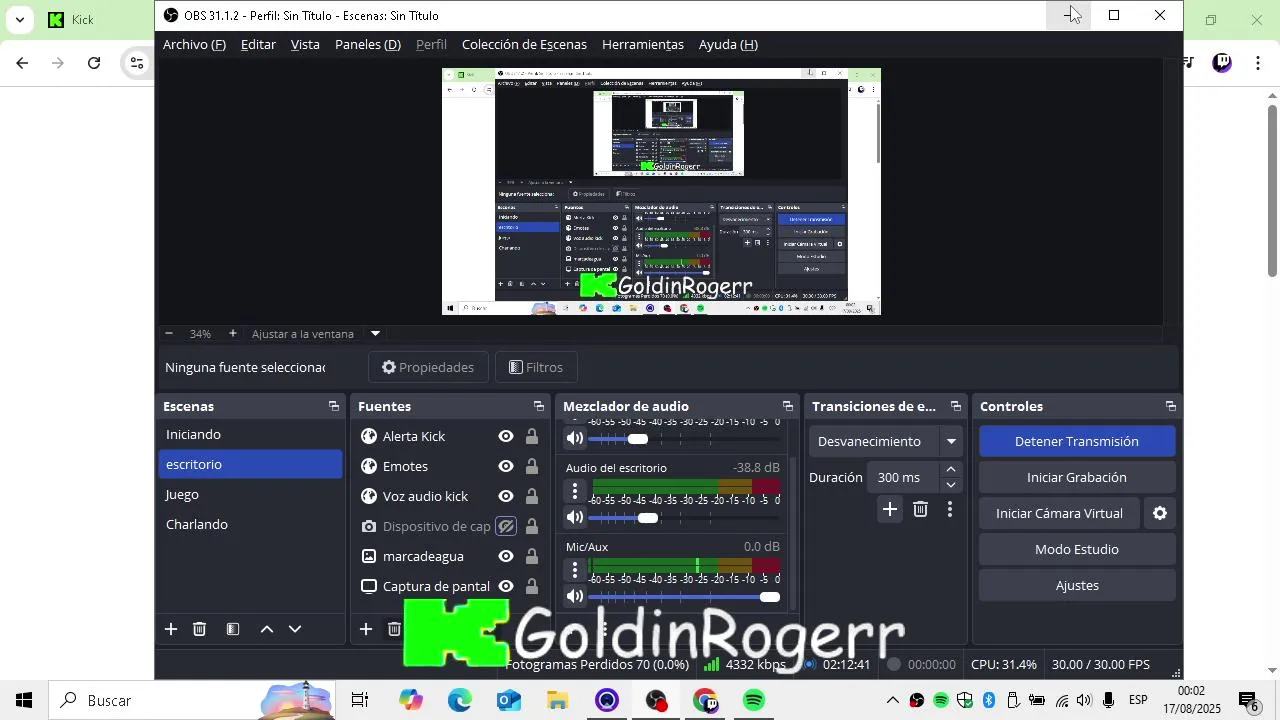Viewport: 1280px width, 720px height.
Task: Open the Archivo menu
Action: click(x=194, y=44)
